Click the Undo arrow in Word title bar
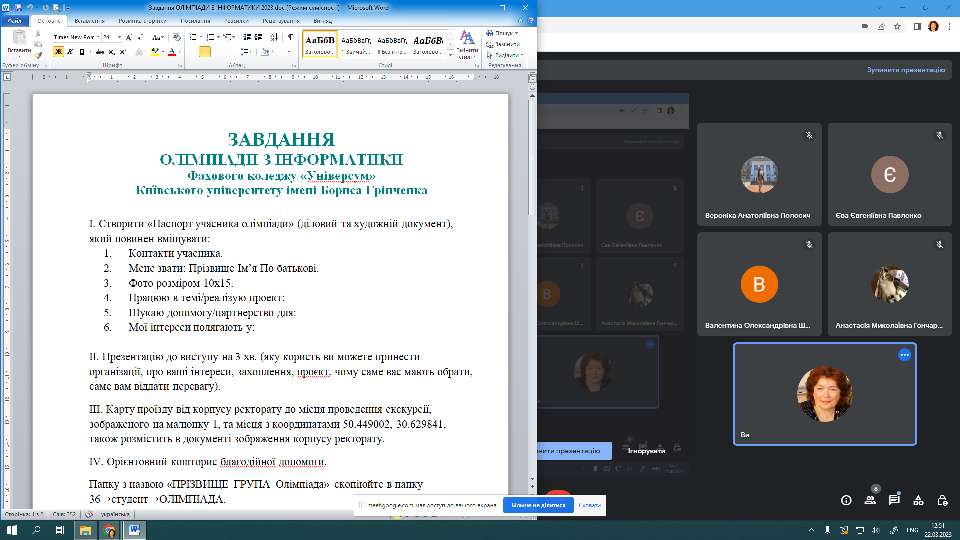Image resolution: width=960 pixels, height=540 pixels. click(30, 8)
